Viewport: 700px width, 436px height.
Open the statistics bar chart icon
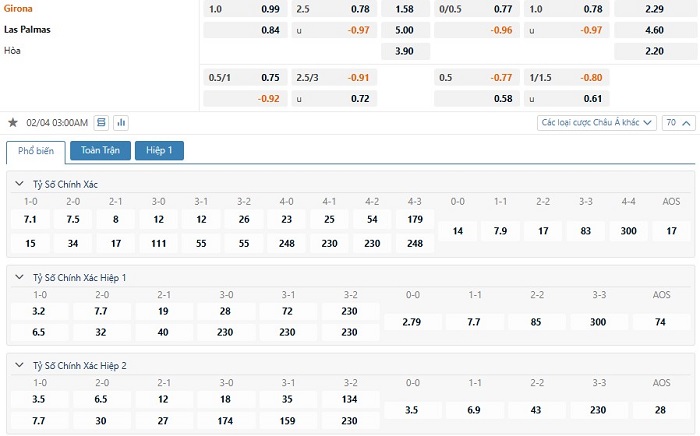click(121, 122)
